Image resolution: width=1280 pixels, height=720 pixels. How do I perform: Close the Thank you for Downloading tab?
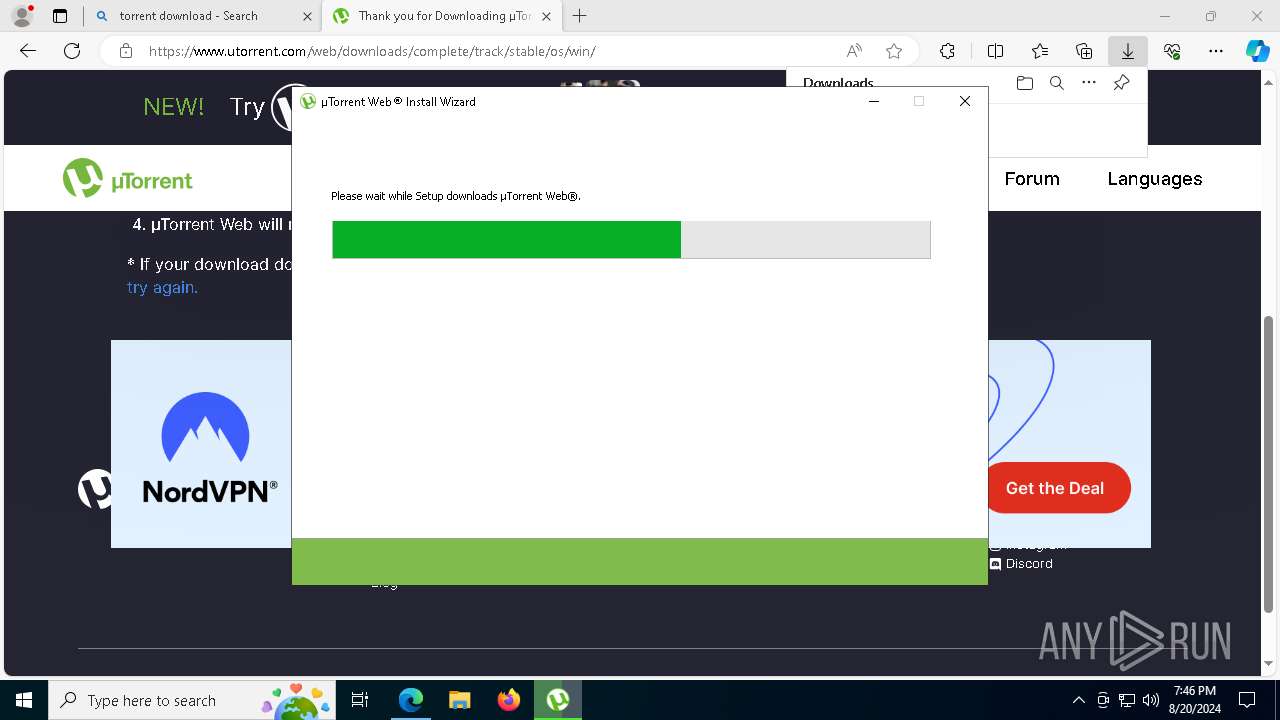[546, 16]
